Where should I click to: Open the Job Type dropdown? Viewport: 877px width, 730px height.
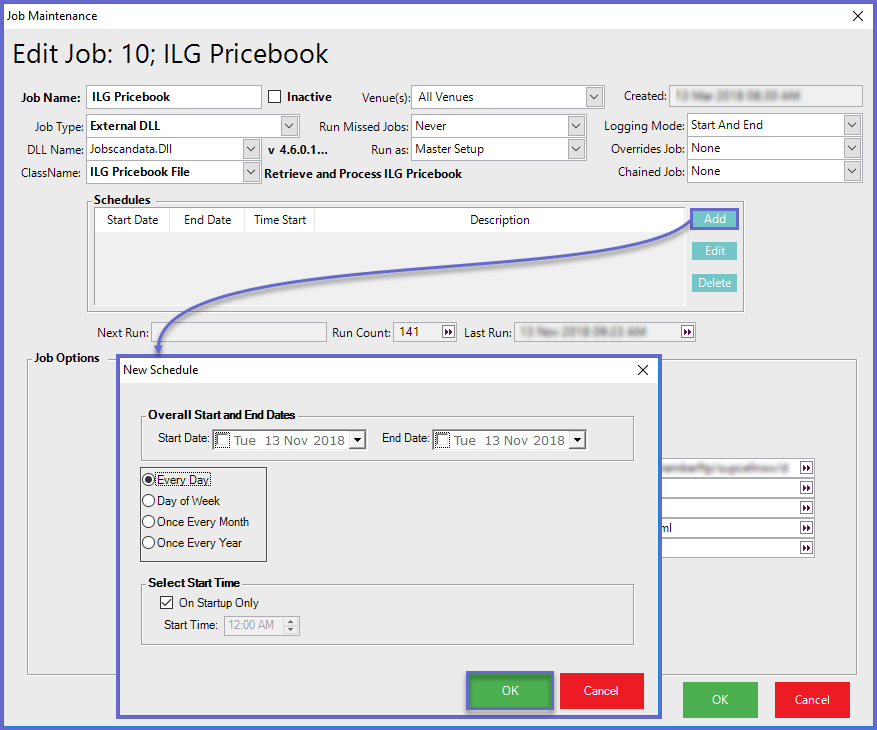289,126
